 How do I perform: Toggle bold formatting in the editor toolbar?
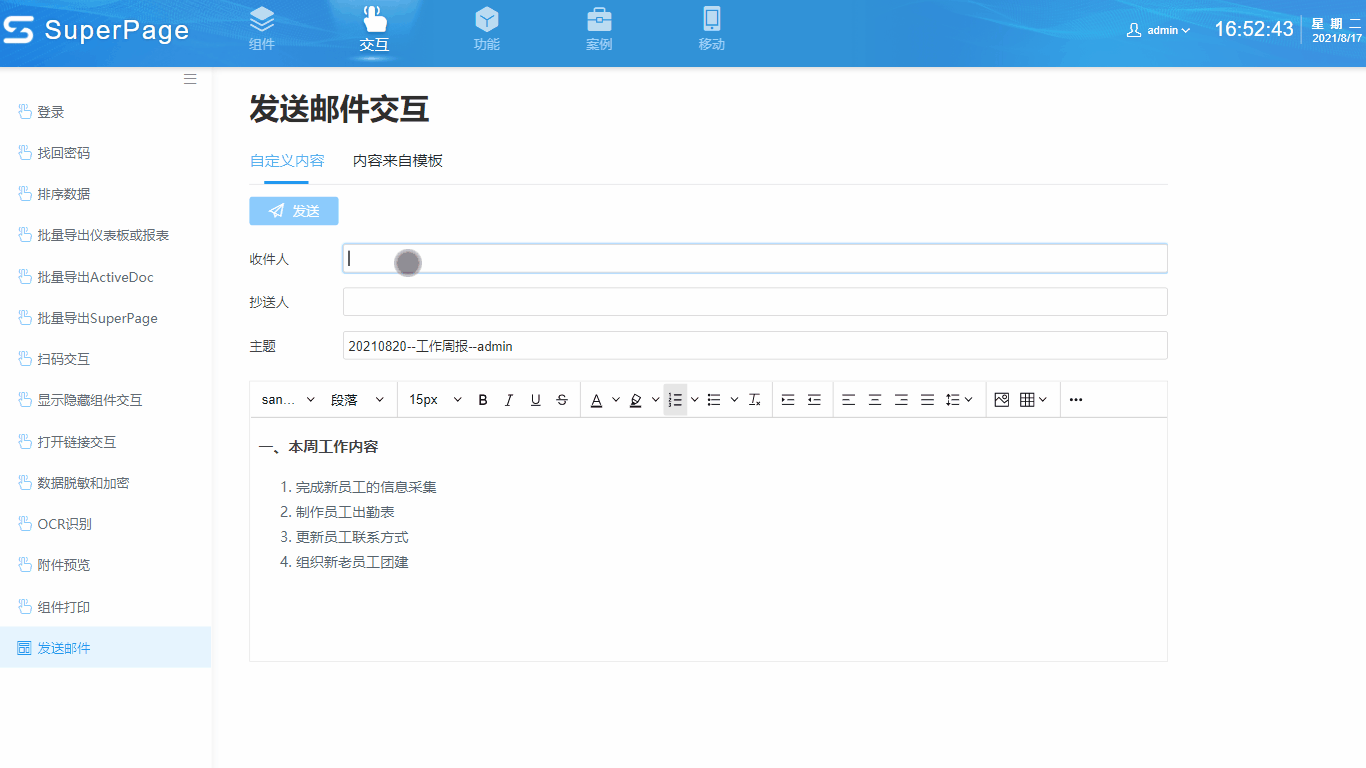pos(482,399)
